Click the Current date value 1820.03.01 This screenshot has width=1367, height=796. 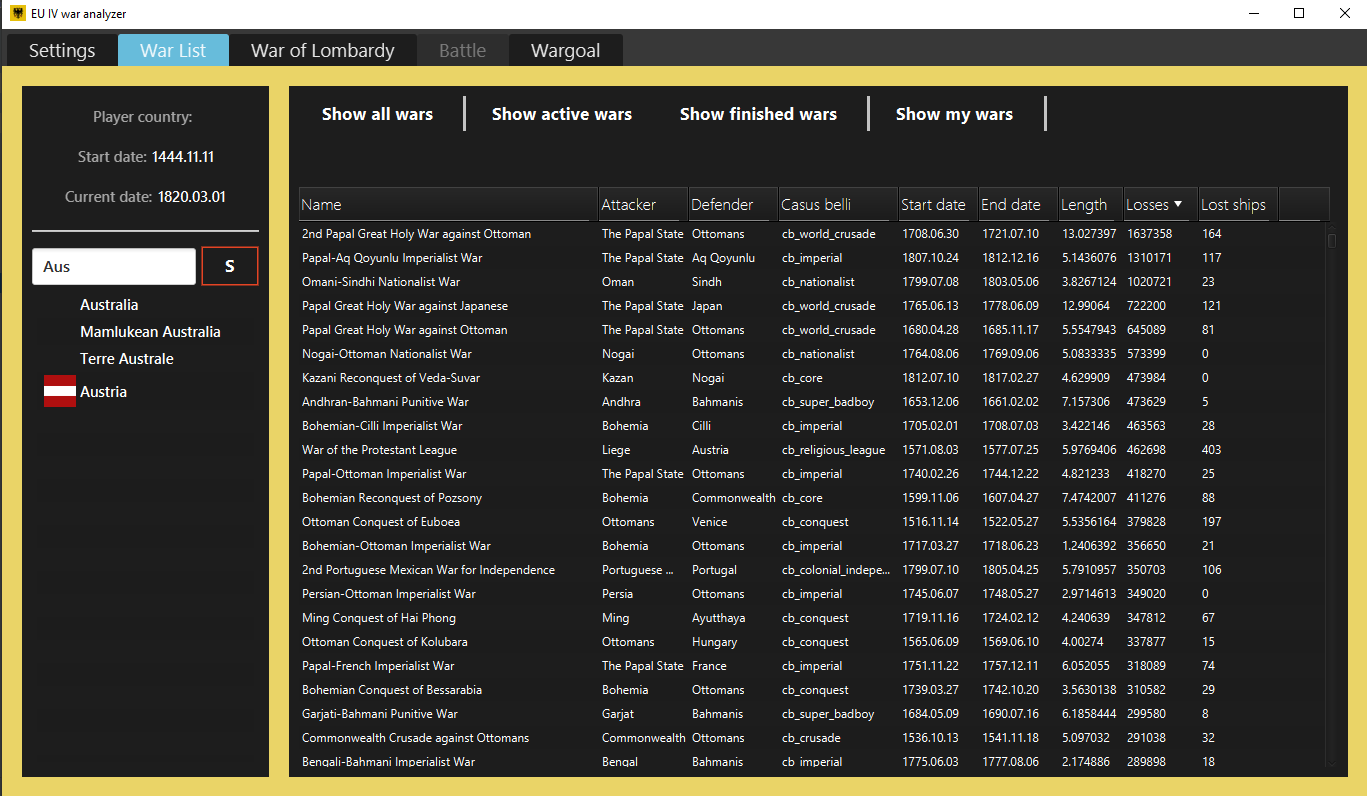tap(192, 197)
